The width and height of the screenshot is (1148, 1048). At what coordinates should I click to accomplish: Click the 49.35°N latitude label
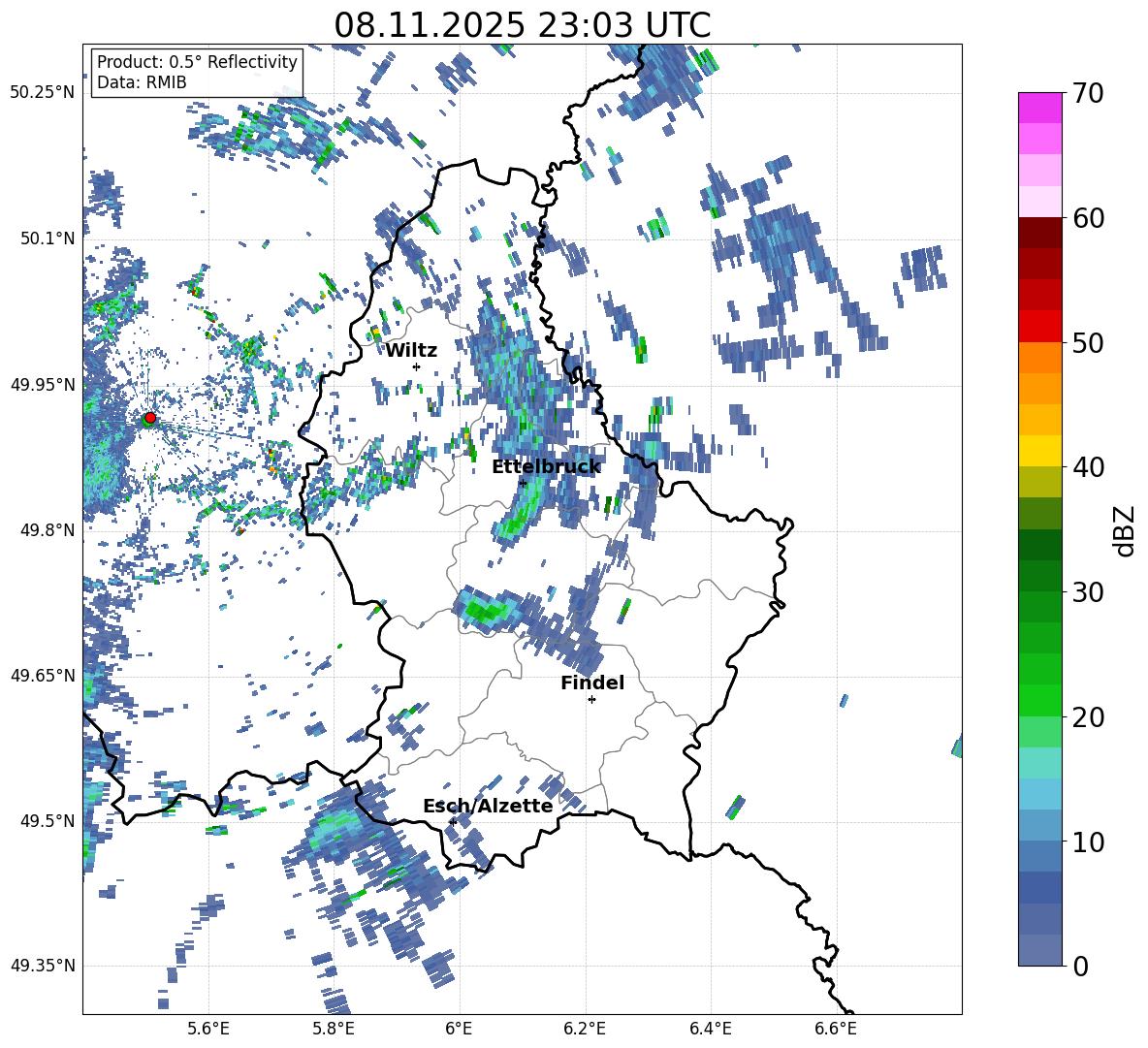pos(43,966)
